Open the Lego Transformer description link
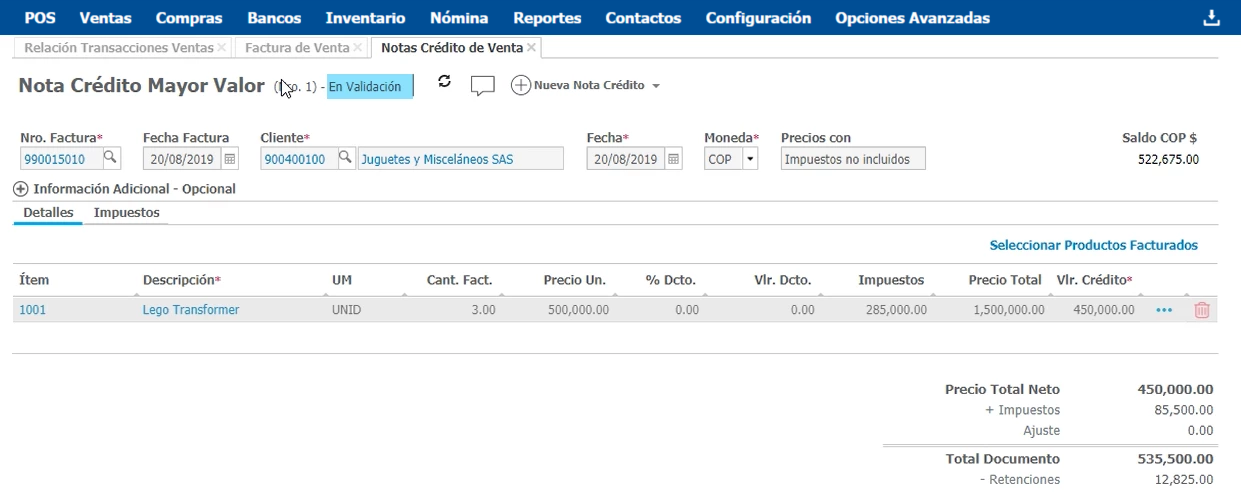 pos(191,310)
